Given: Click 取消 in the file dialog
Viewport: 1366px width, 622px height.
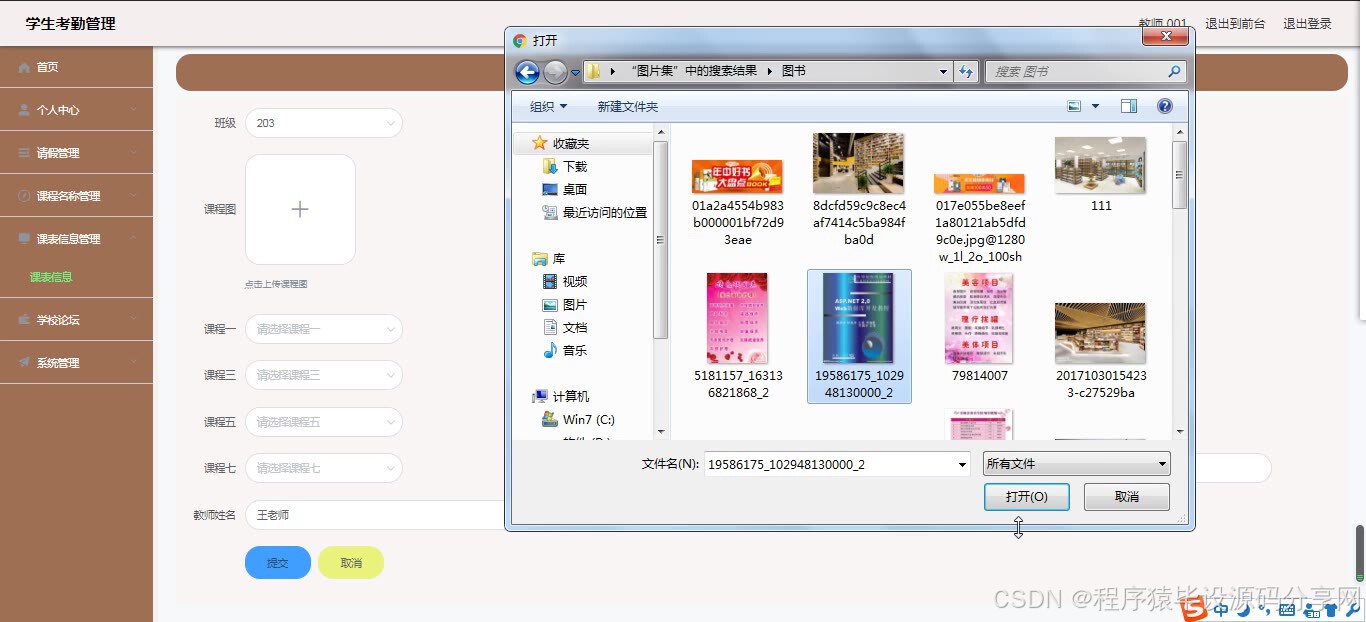Looking at the screenshot, I should pos(1127,497).
